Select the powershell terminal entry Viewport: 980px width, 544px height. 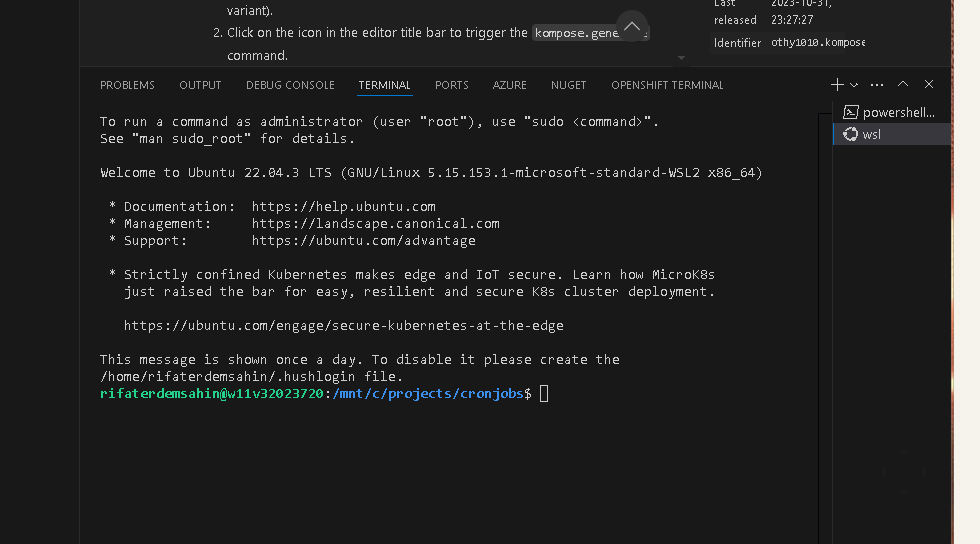(892, 113)
